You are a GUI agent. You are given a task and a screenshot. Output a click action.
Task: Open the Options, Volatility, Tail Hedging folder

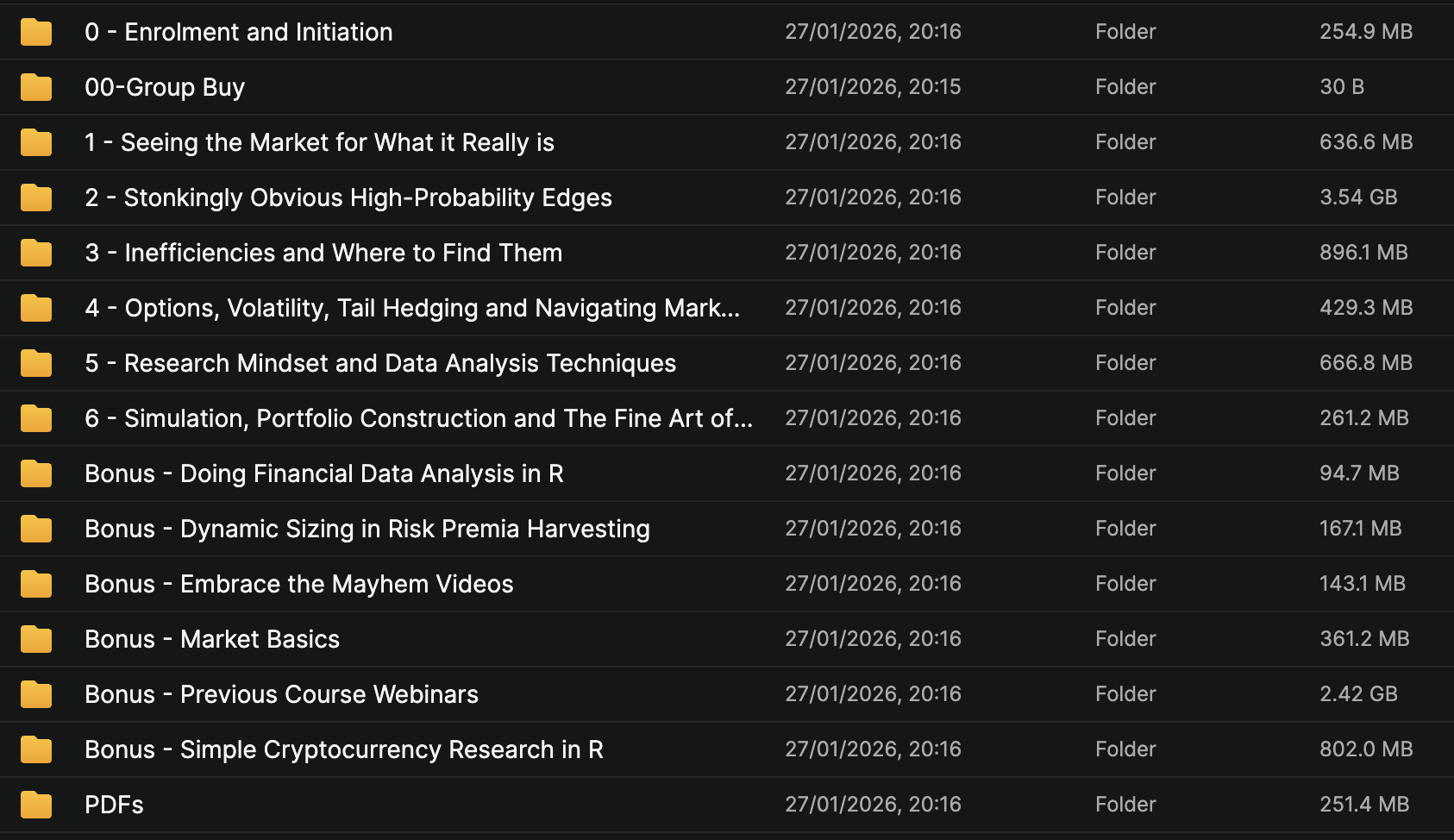(412, 308)
